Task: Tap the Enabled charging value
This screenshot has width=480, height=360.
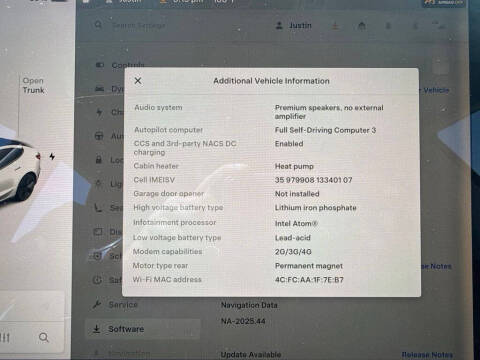Action: [x=289, y=144]
